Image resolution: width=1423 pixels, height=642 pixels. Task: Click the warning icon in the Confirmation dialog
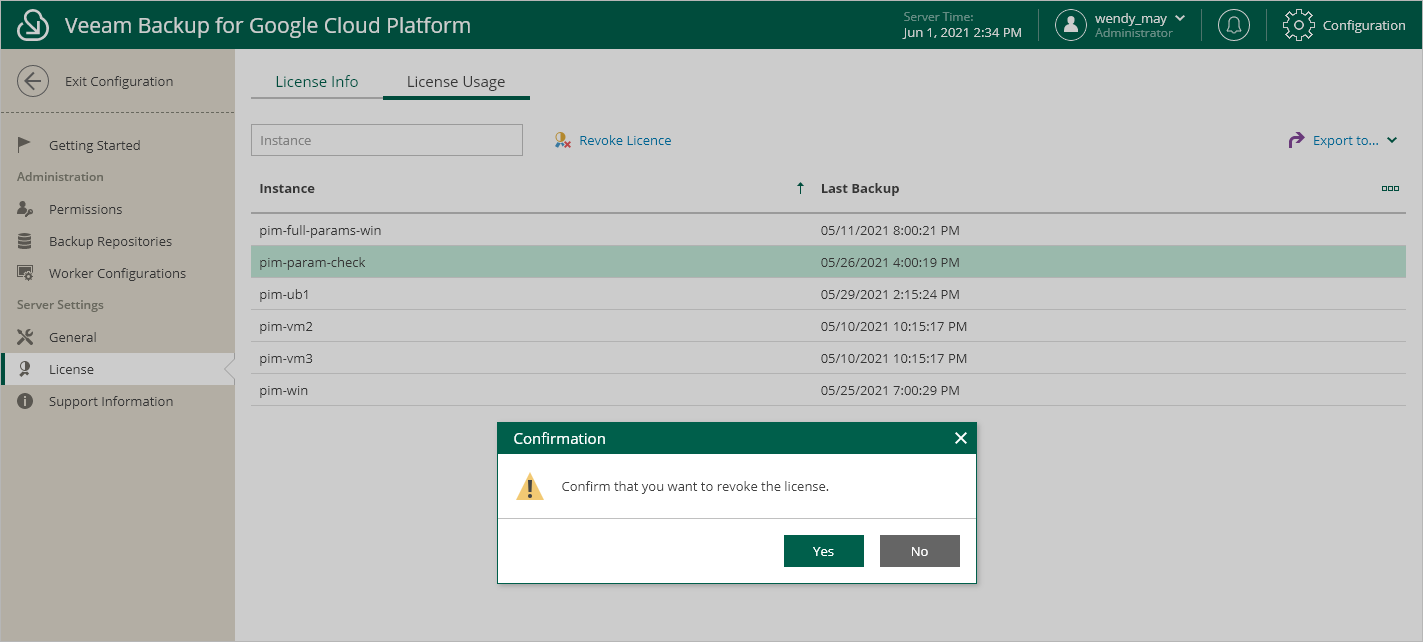(530, 487)
